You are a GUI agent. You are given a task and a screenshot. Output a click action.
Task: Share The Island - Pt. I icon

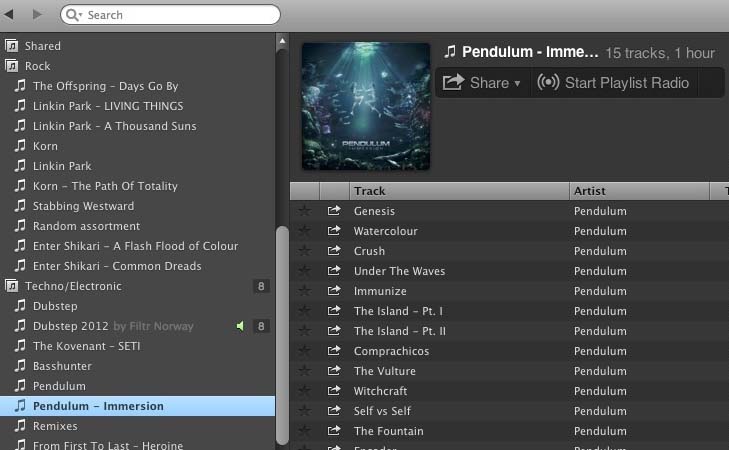coord(334,311)
